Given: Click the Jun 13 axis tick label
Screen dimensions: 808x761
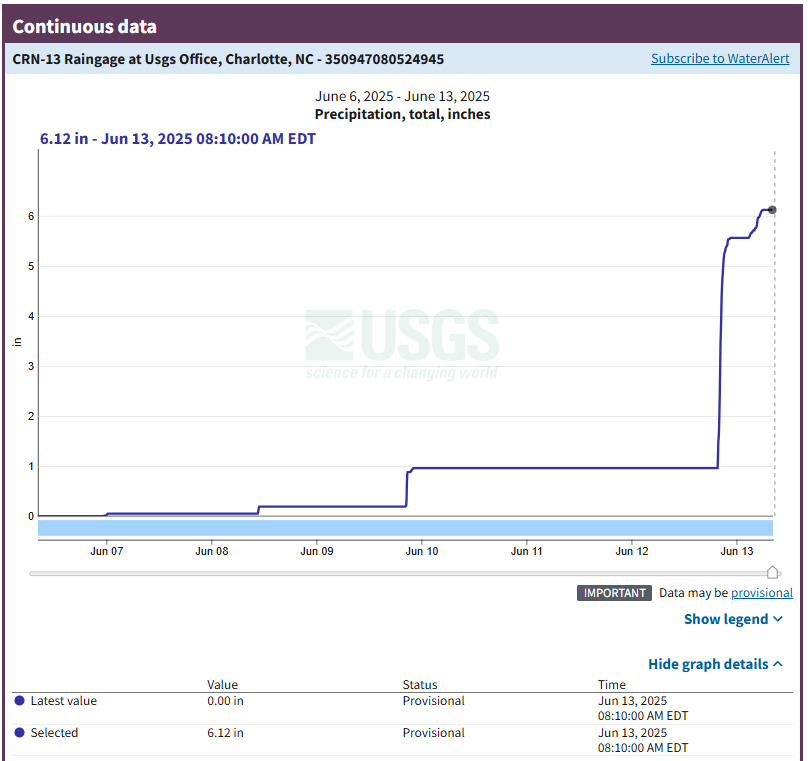Looking at the screenshot, I should click(736, 551).
